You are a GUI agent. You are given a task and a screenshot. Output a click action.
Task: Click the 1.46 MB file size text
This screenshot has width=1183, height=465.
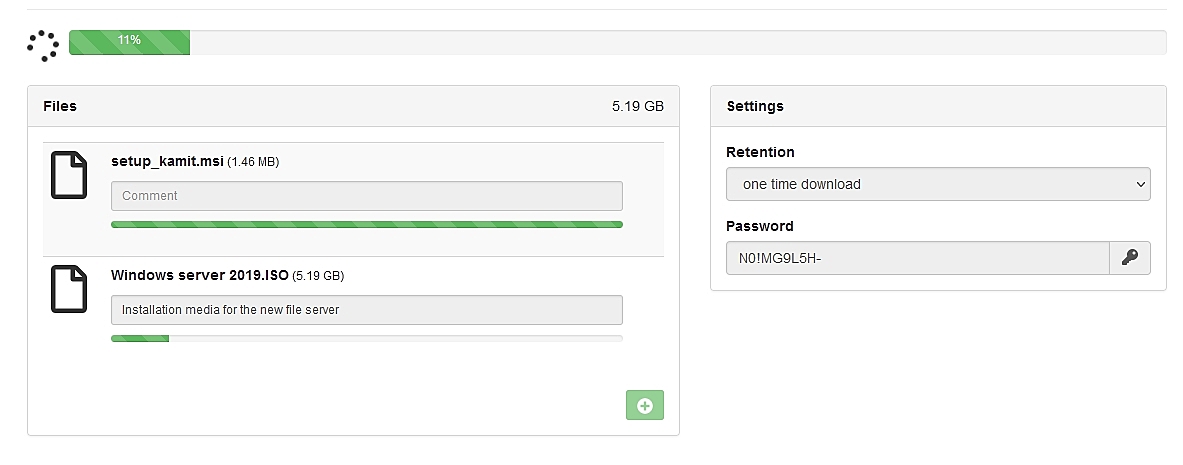[x=253, y=162]
